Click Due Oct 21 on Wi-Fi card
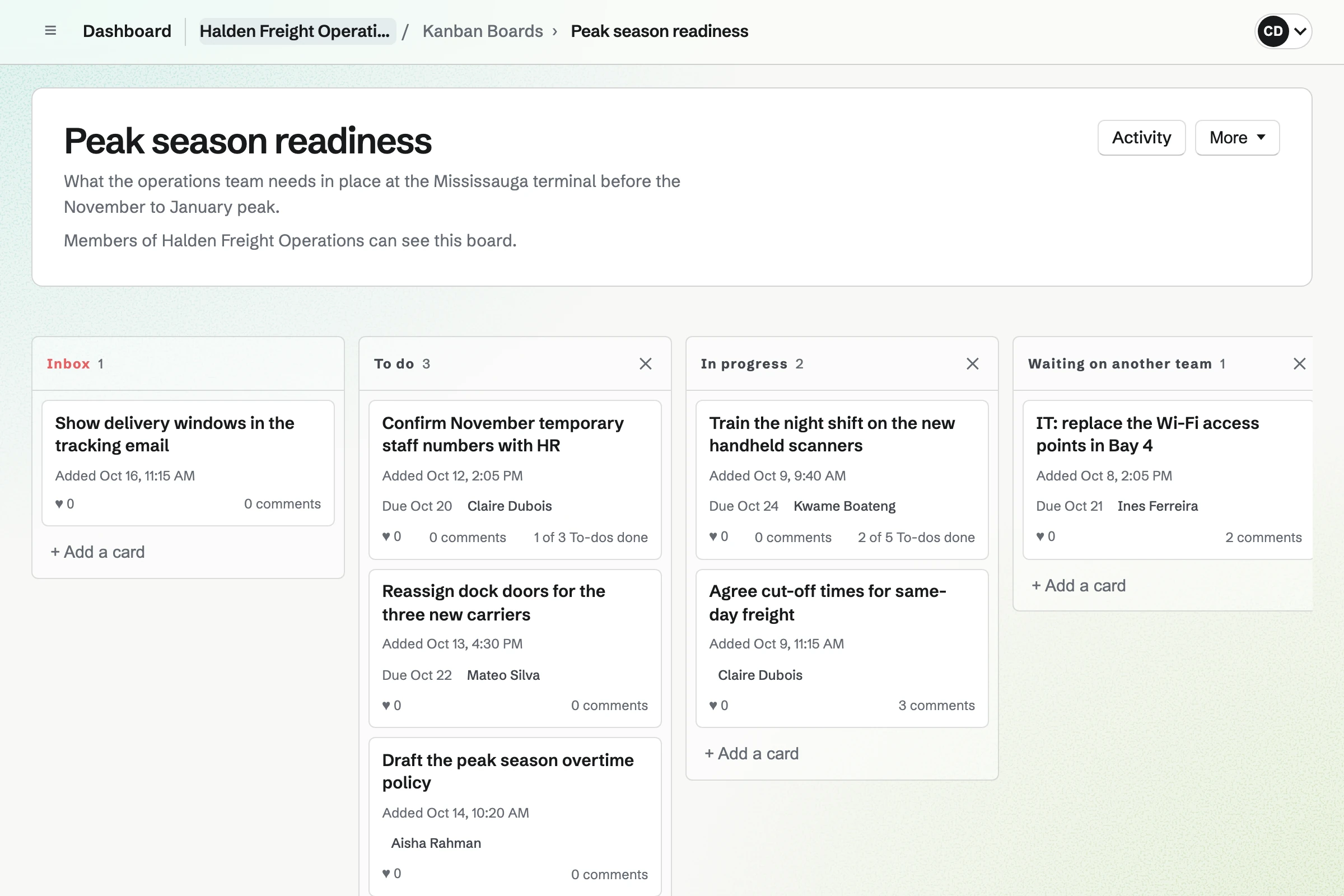 [1069, 506]
